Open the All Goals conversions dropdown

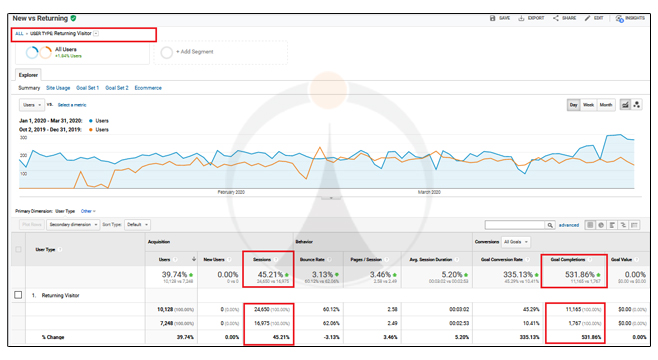coord(515,242)
